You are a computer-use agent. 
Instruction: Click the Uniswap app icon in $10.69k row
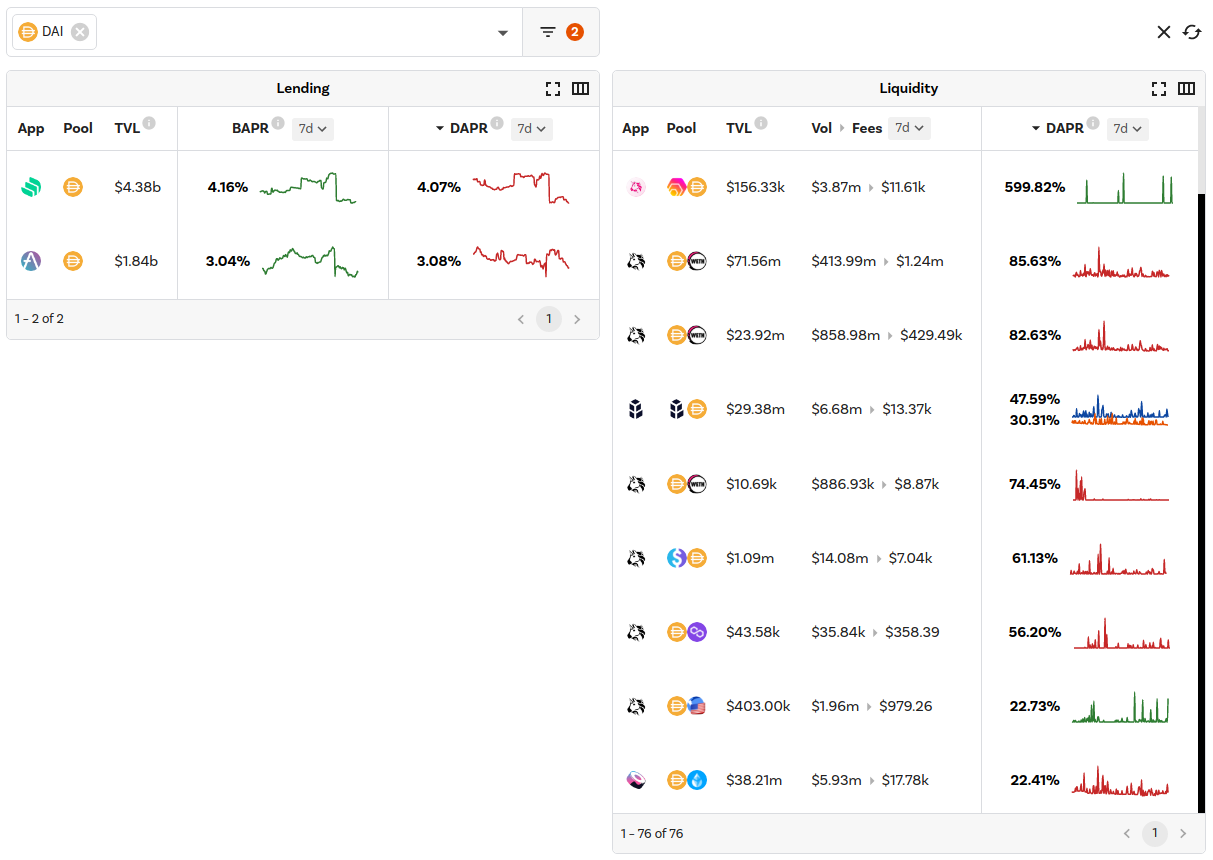635,484
